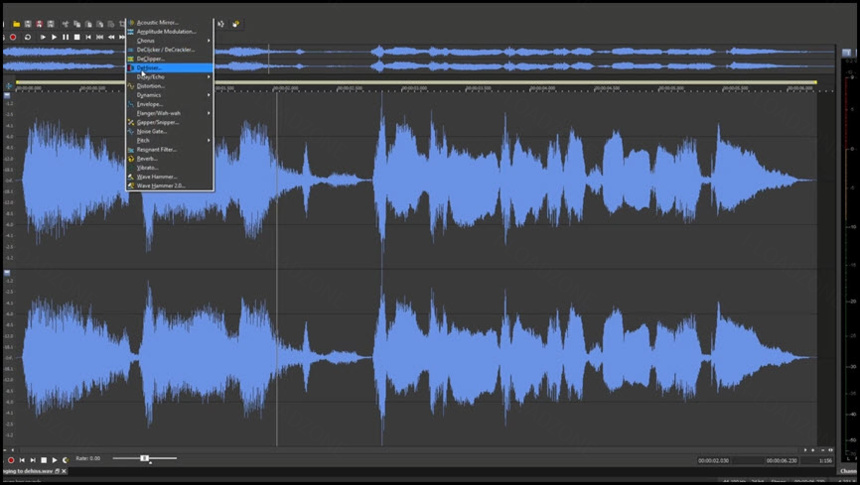860x485 pixels.
Task: Choose Gapper/Snipper from the menu
Action: [170, 122]
